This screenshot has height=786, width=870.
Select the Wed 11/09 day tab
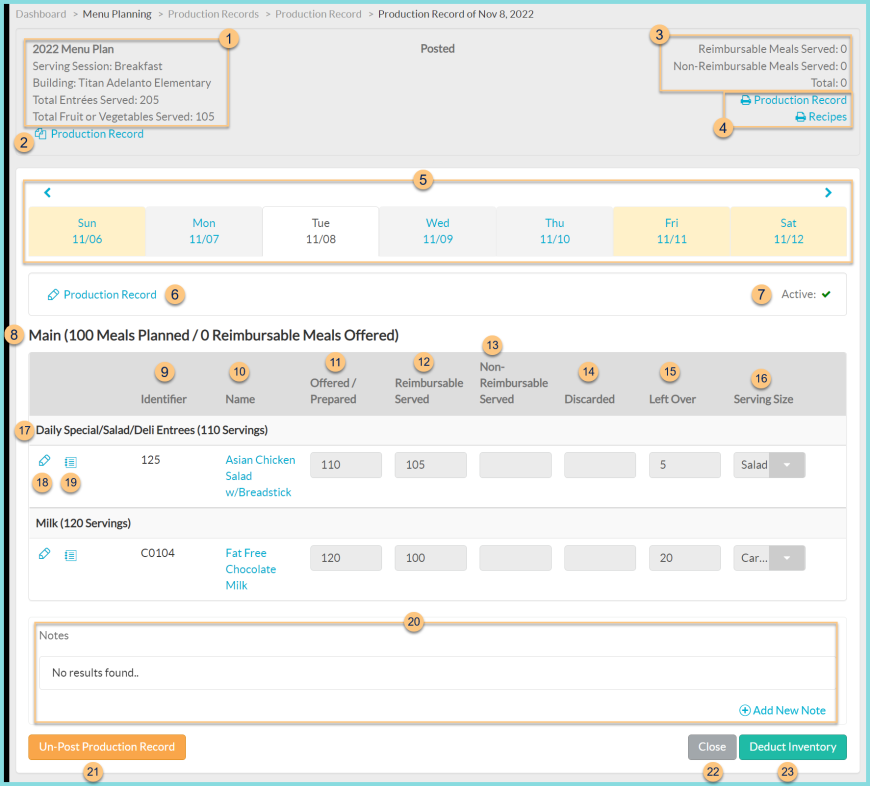coord(437,231)
